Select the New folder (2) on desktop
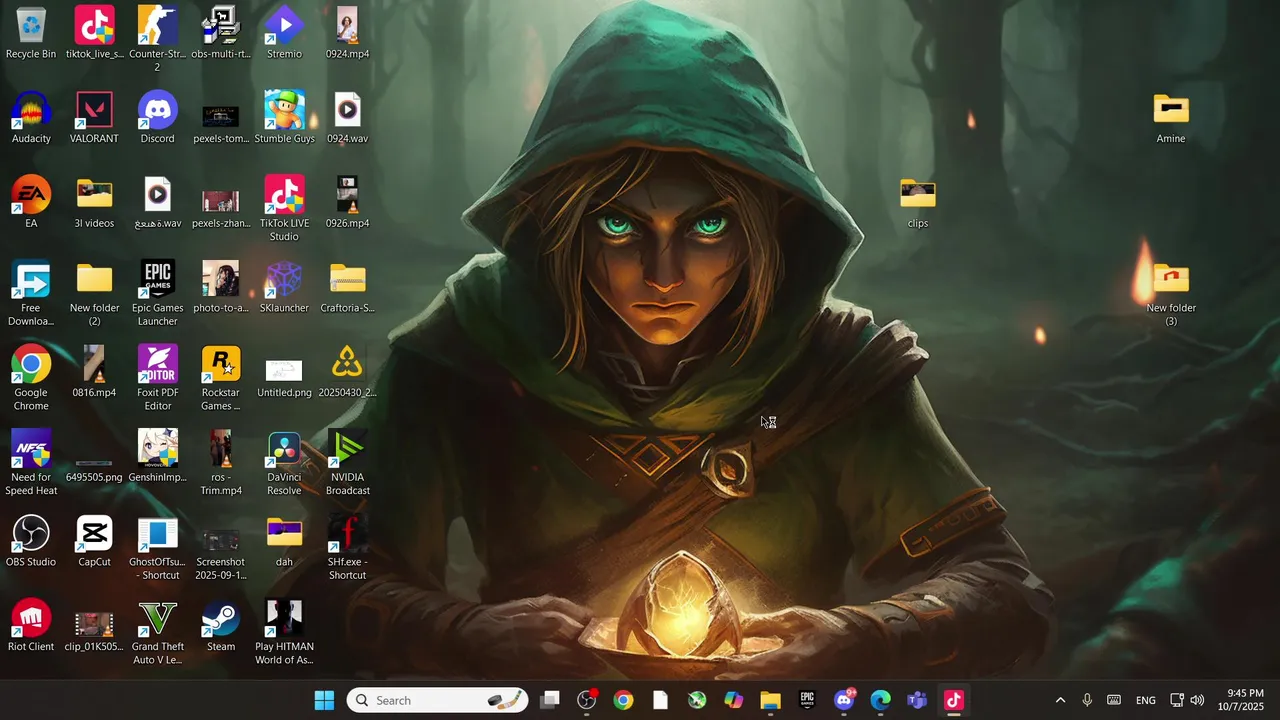The image size is (1280, 720). pyautogui.click(x=94, y=293)
